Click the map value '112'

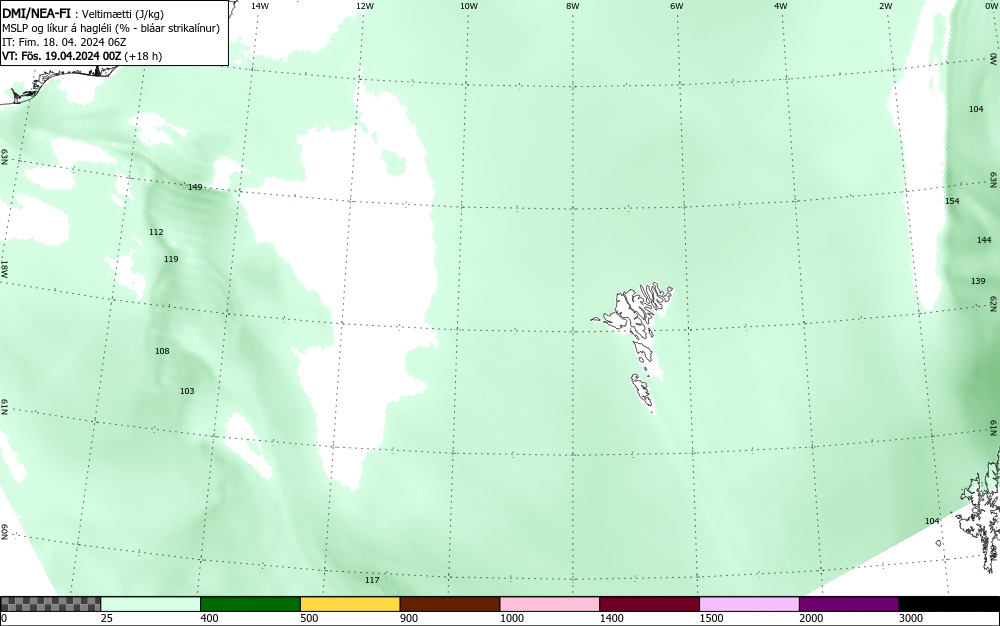pos(156,232)
